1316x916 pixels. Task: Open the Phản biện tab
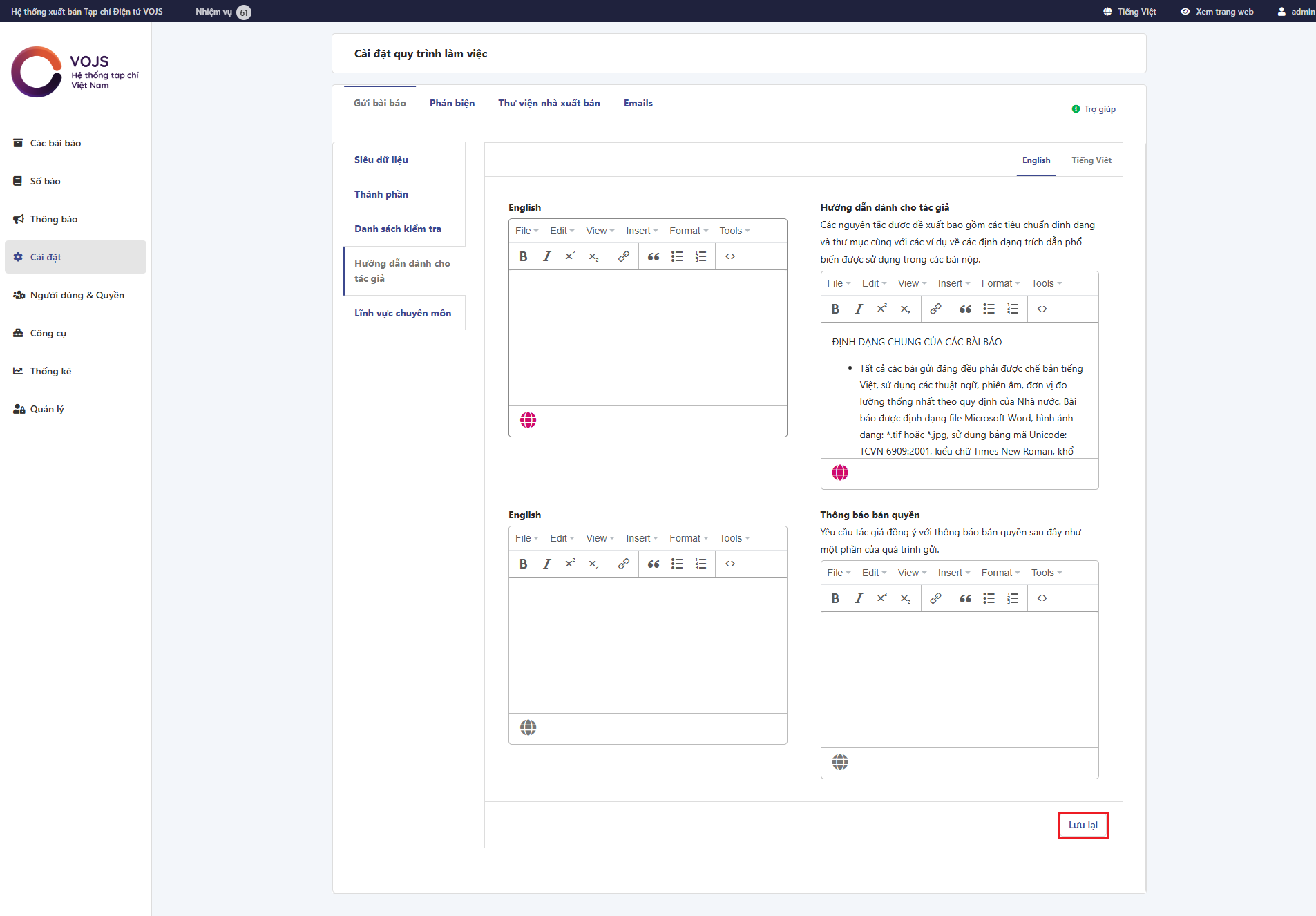[x=452, y=103]
